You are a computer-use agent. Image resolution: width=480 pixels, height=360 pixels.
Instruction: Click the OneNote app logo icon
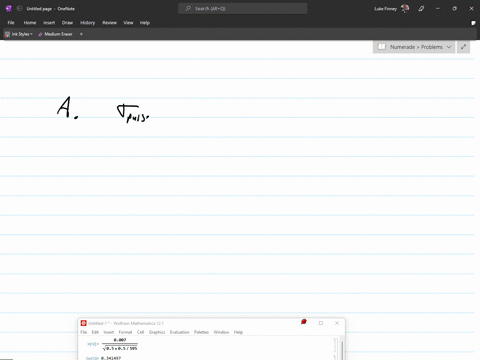[x=9, y=9]
